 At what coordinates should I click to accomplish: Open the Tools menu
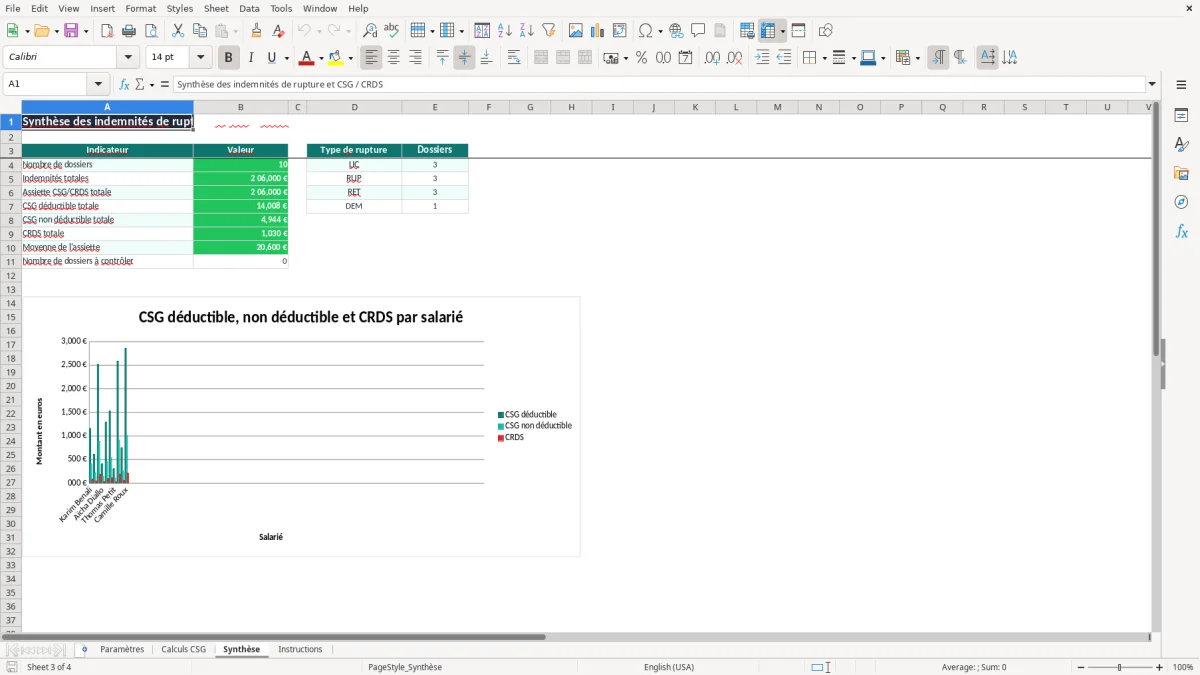click(281, 8)
